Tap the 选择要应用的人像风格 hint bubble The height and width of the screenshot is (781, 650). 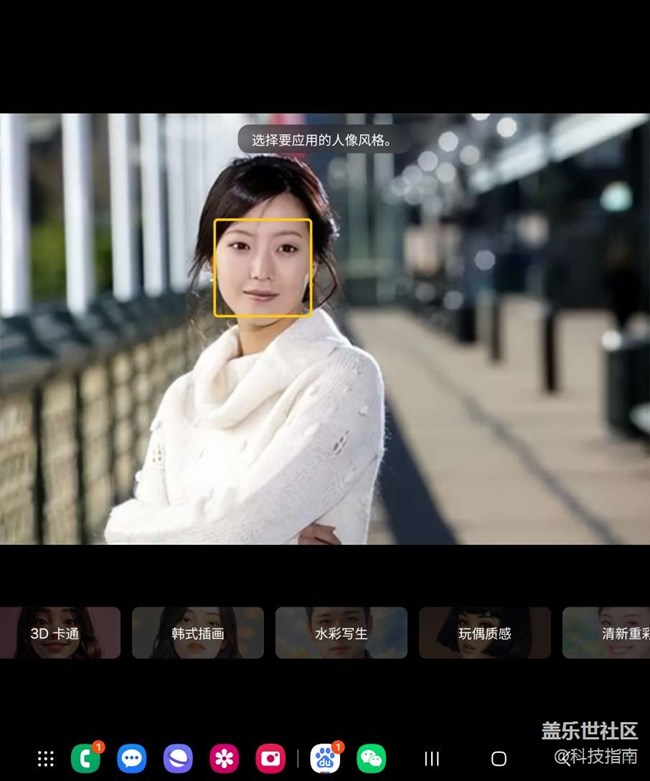coord(321,140)
